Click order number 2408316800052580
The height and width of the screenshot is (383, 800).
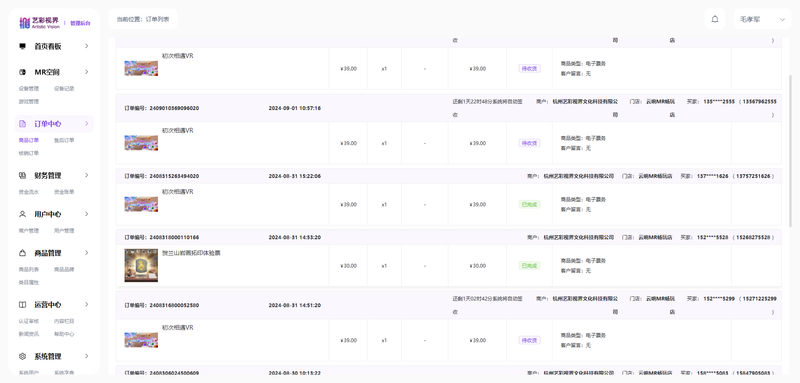174,305
